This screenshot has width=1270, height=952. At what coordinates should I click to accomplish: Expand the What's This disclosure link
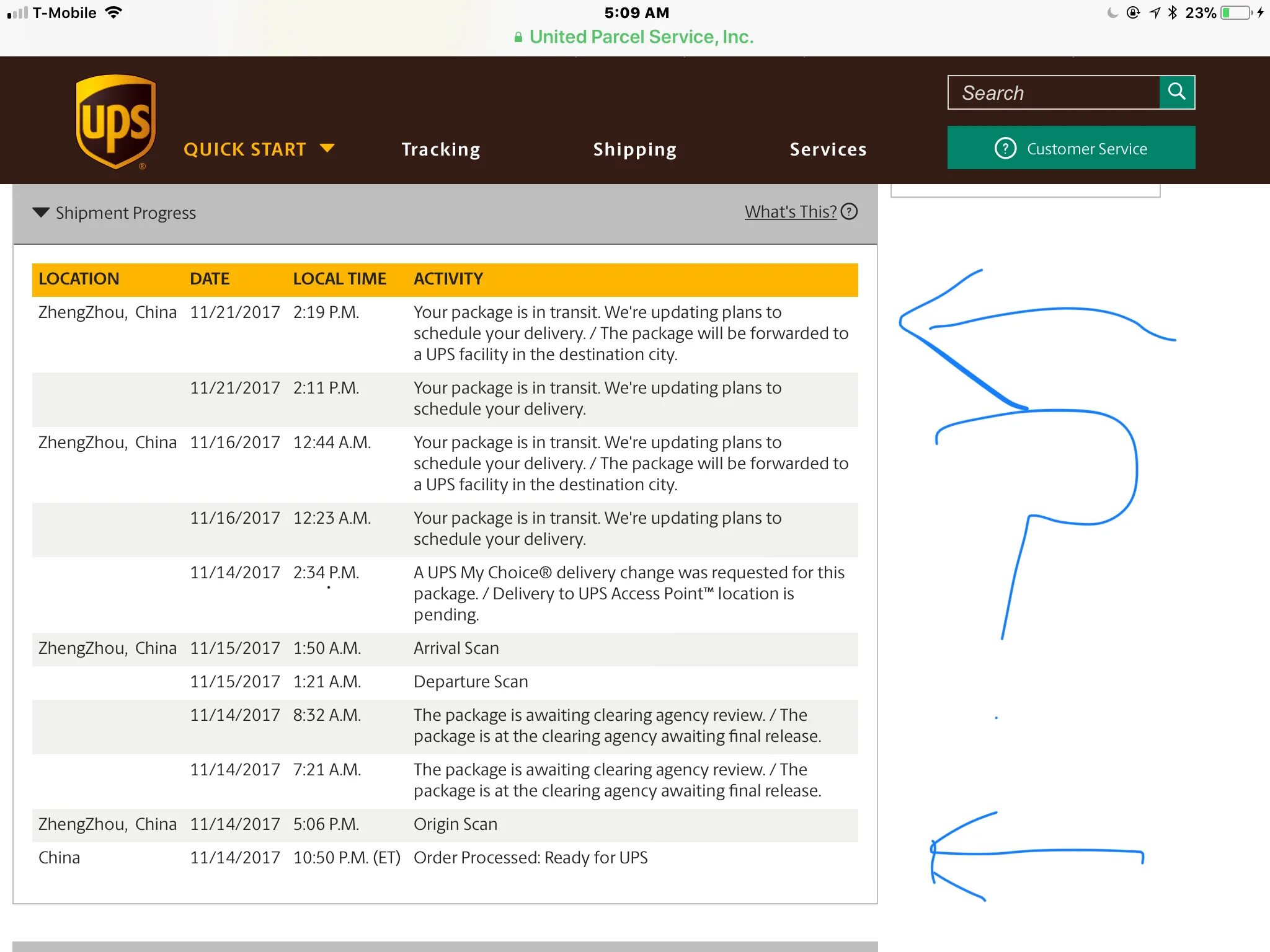tap(790, 211)
